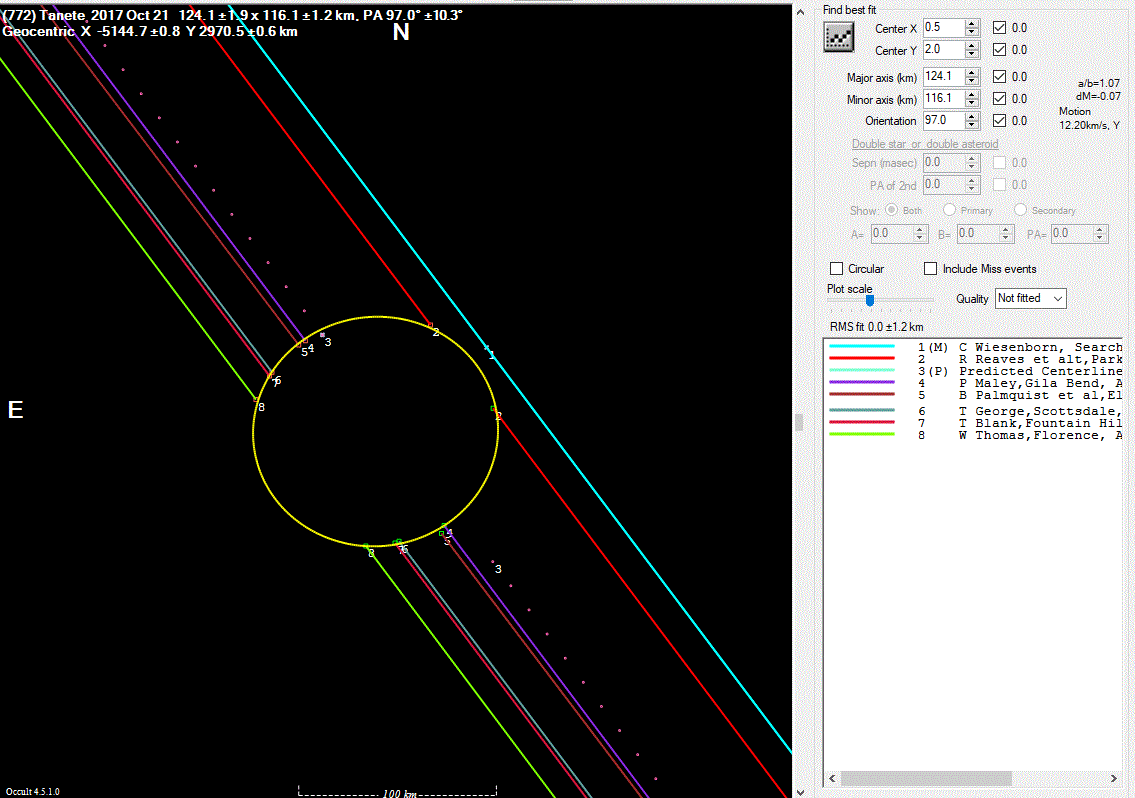Click the Plot scale slider handle

(x=870, y=300)
